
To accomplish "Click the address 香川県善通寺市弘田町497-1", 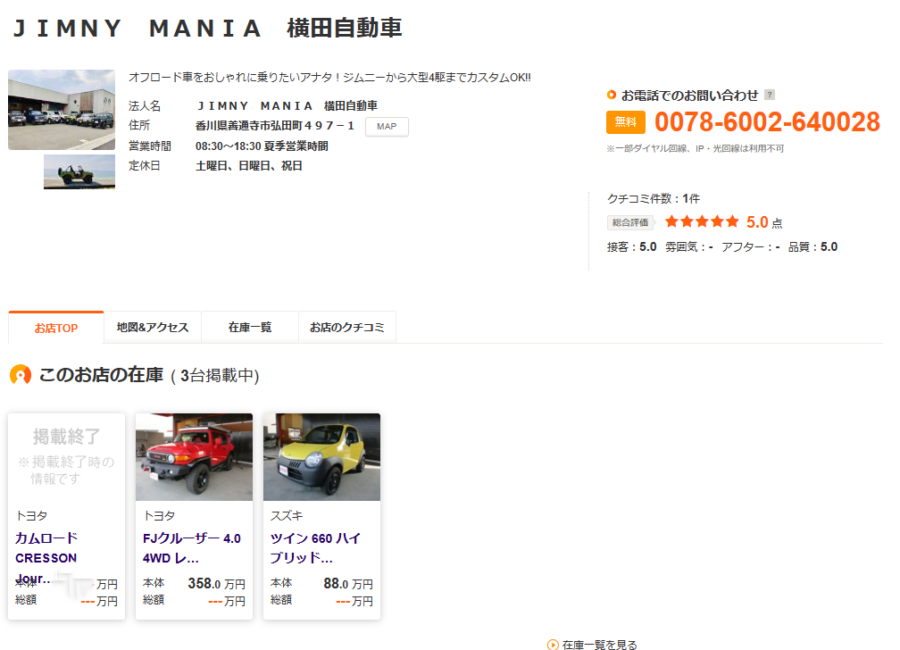I will click(275, 126).
